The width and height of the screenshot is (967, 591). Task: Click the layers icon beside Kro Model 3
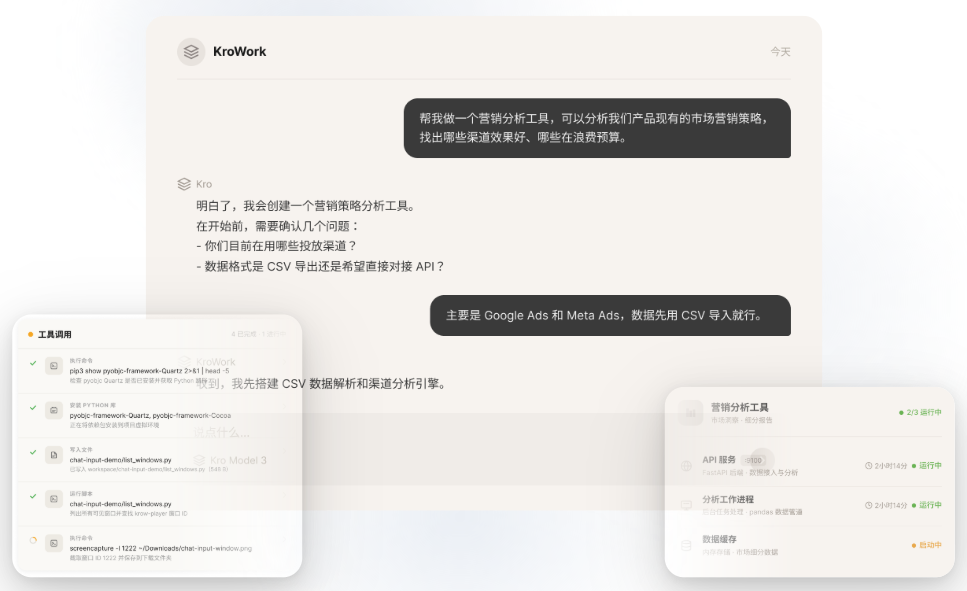(199, 460)
